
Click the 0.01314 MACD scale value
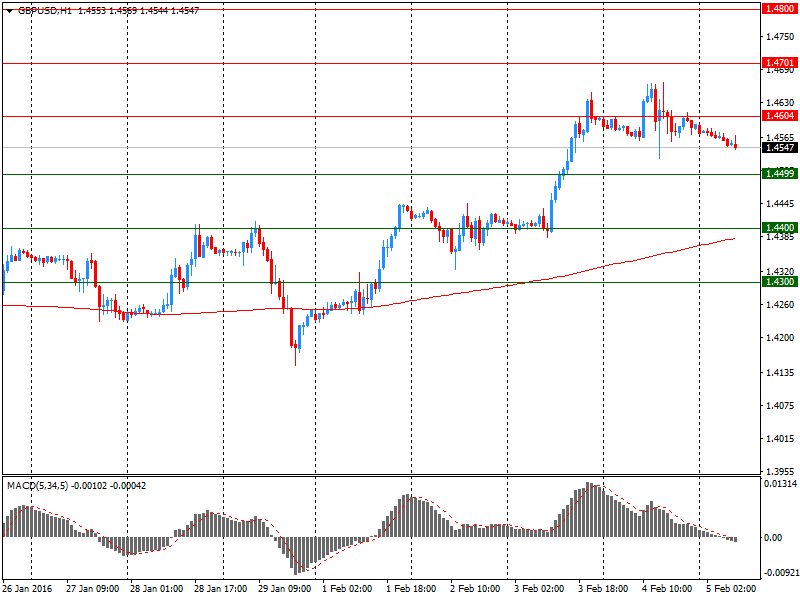pyautogui.click(x=781, y=484)
